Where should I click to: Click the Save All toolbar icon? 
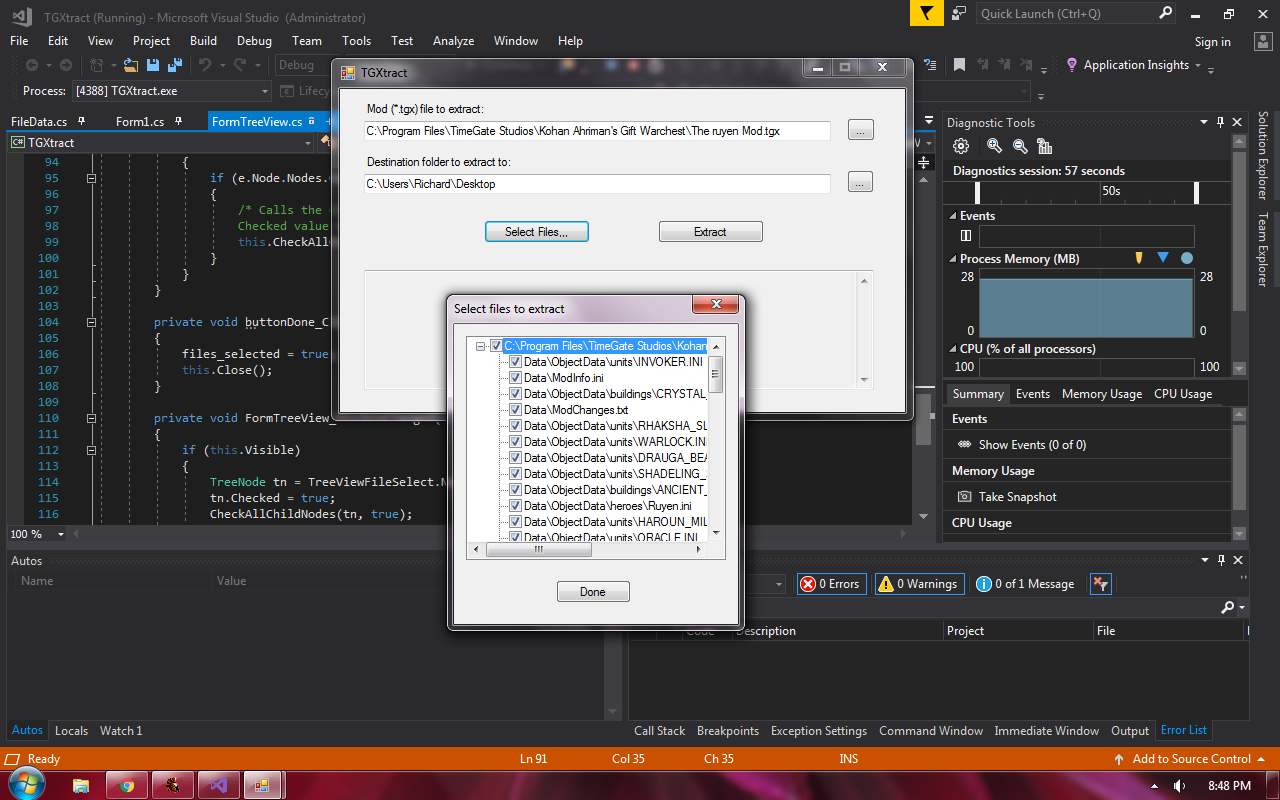(175, 65)
